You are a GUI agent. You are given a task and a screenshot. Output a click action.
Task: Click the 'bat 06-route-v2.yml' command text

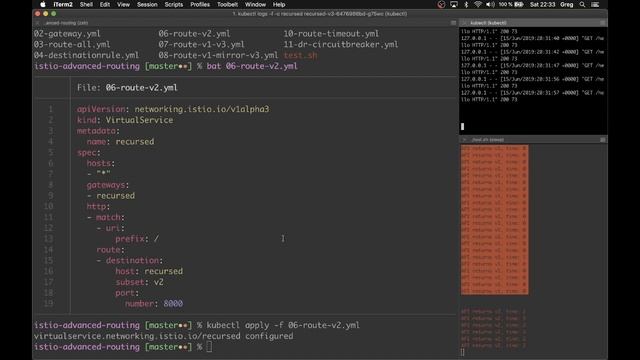pos(252,66)
